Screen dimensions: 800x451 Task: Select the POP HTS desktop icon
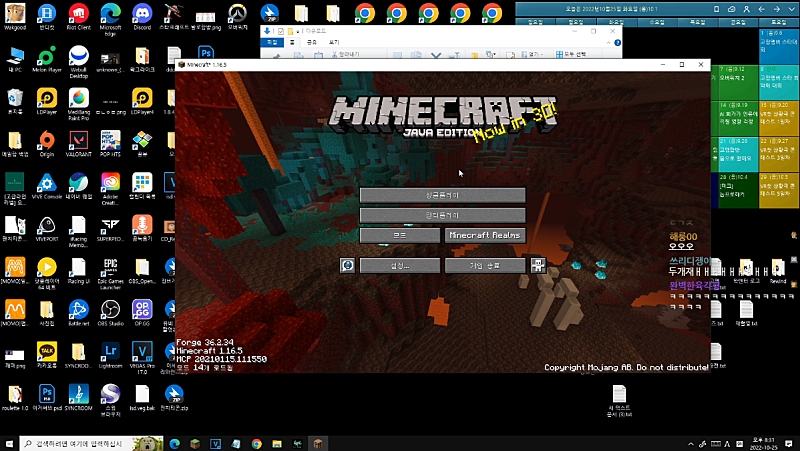click(x=110, y=144)
